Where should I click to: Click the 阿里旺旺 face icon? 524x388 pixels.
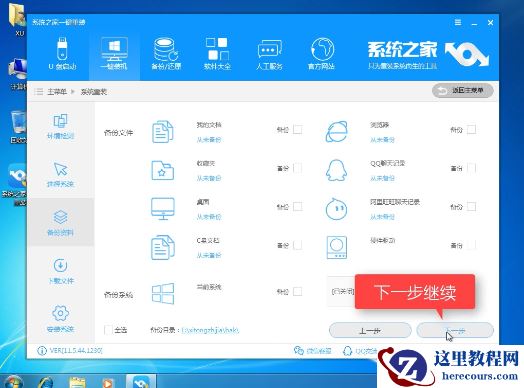[x=337, y=209]
